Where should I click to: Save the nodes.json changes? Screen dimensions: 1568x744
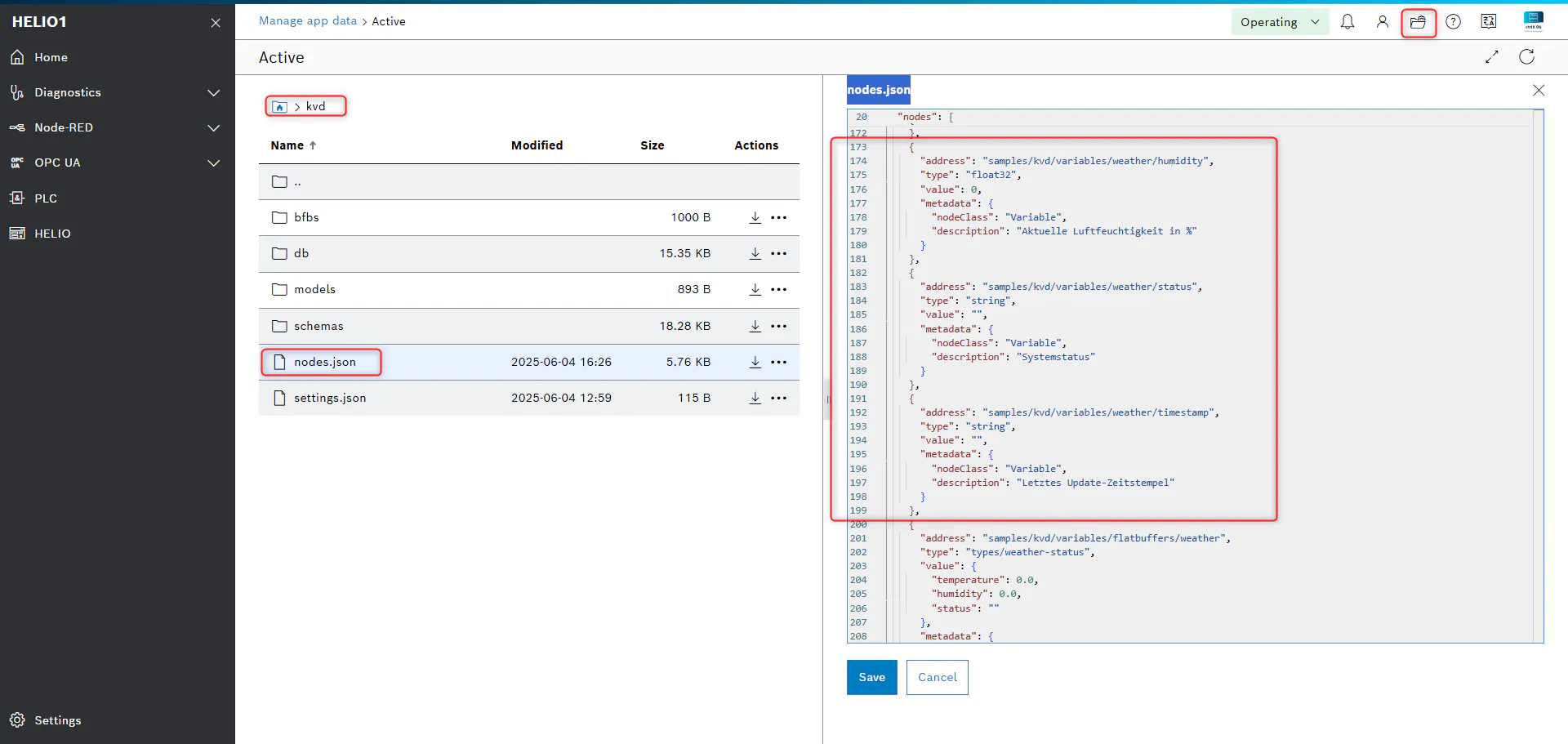[x=872, y=677]
